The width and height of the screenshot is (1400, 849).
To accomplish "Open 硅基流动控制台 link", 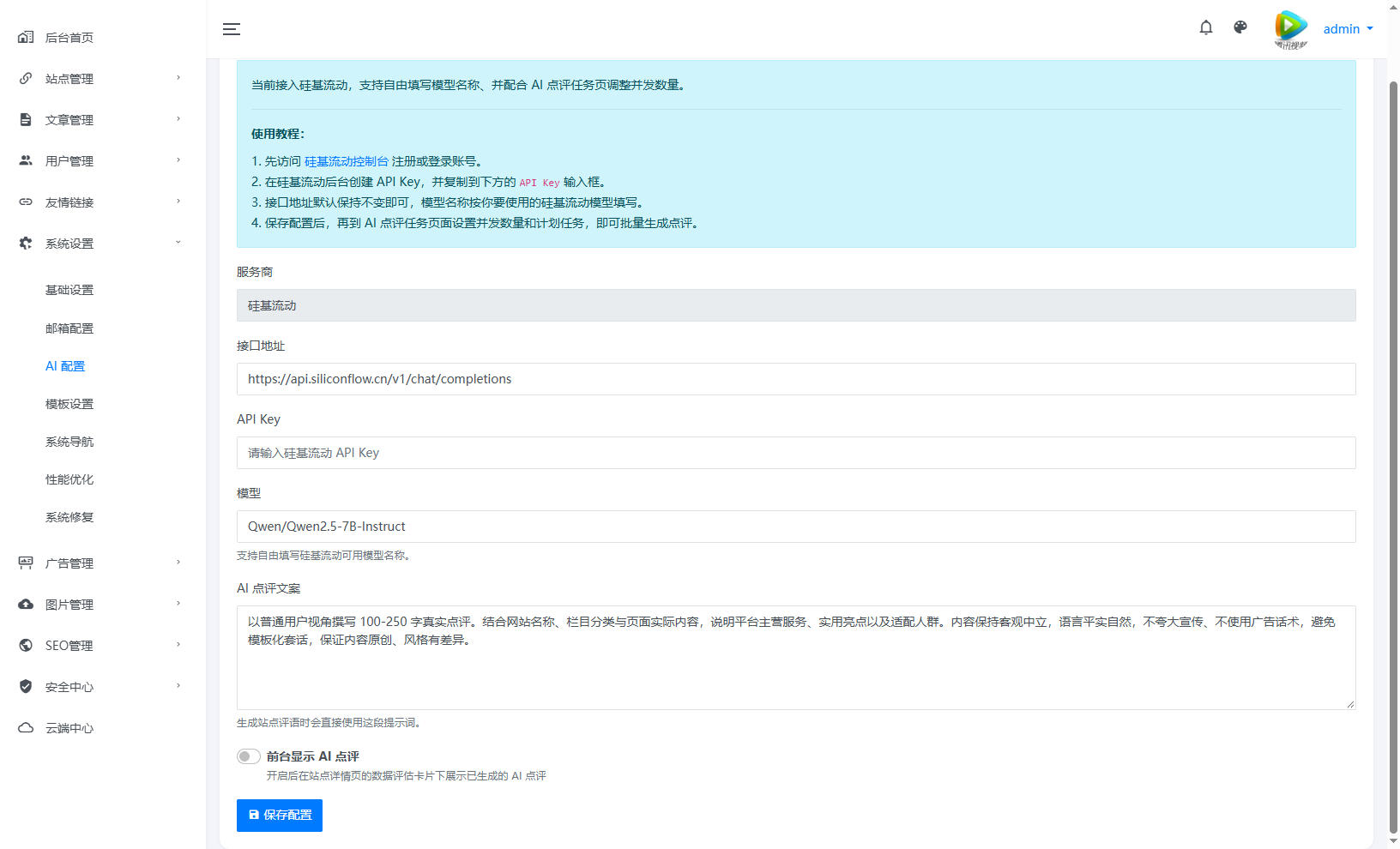I will 347,161.
